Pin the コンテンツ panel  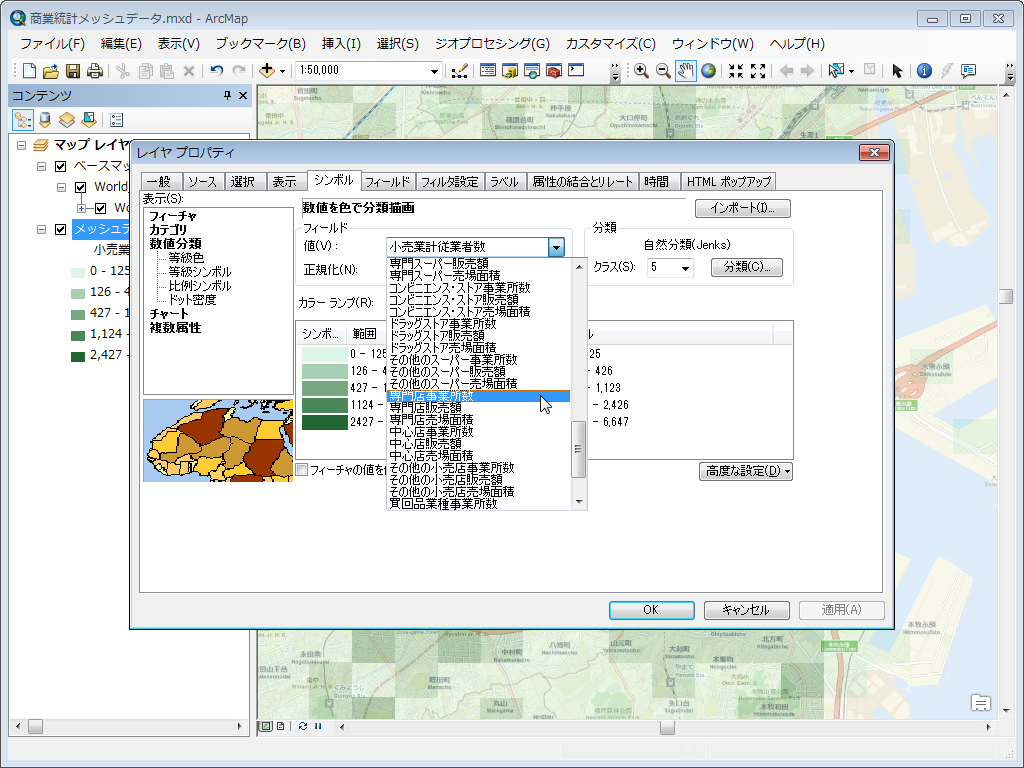(x=227, y=95)
